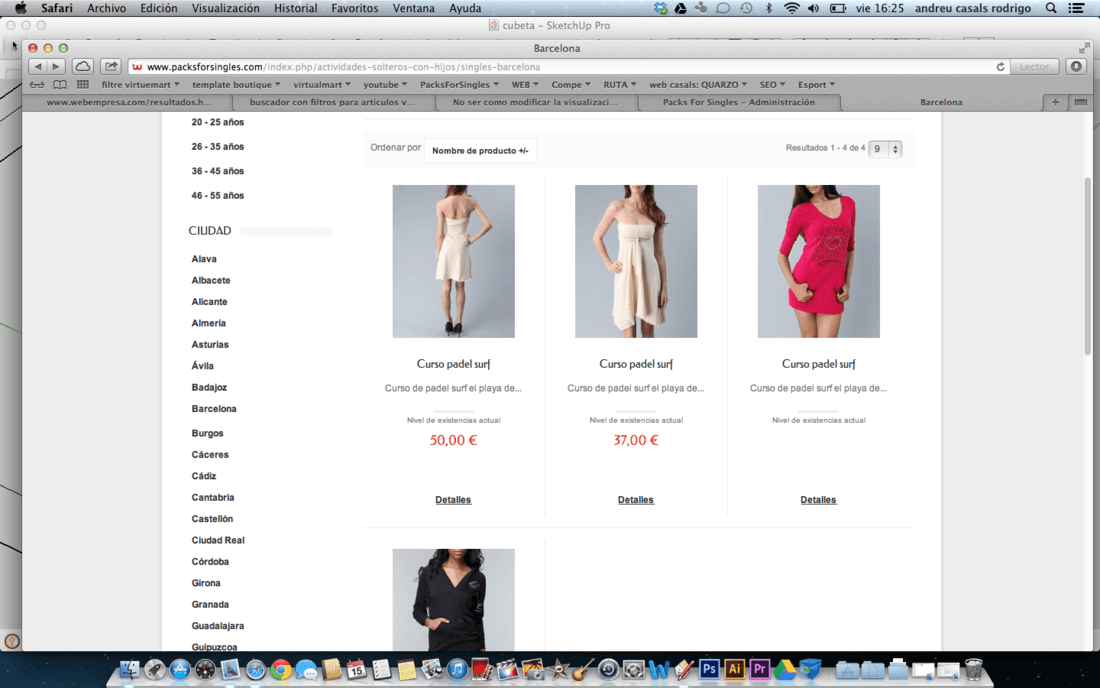
Task: Expand youtube bookmarks folder
Action: (384, 84)
